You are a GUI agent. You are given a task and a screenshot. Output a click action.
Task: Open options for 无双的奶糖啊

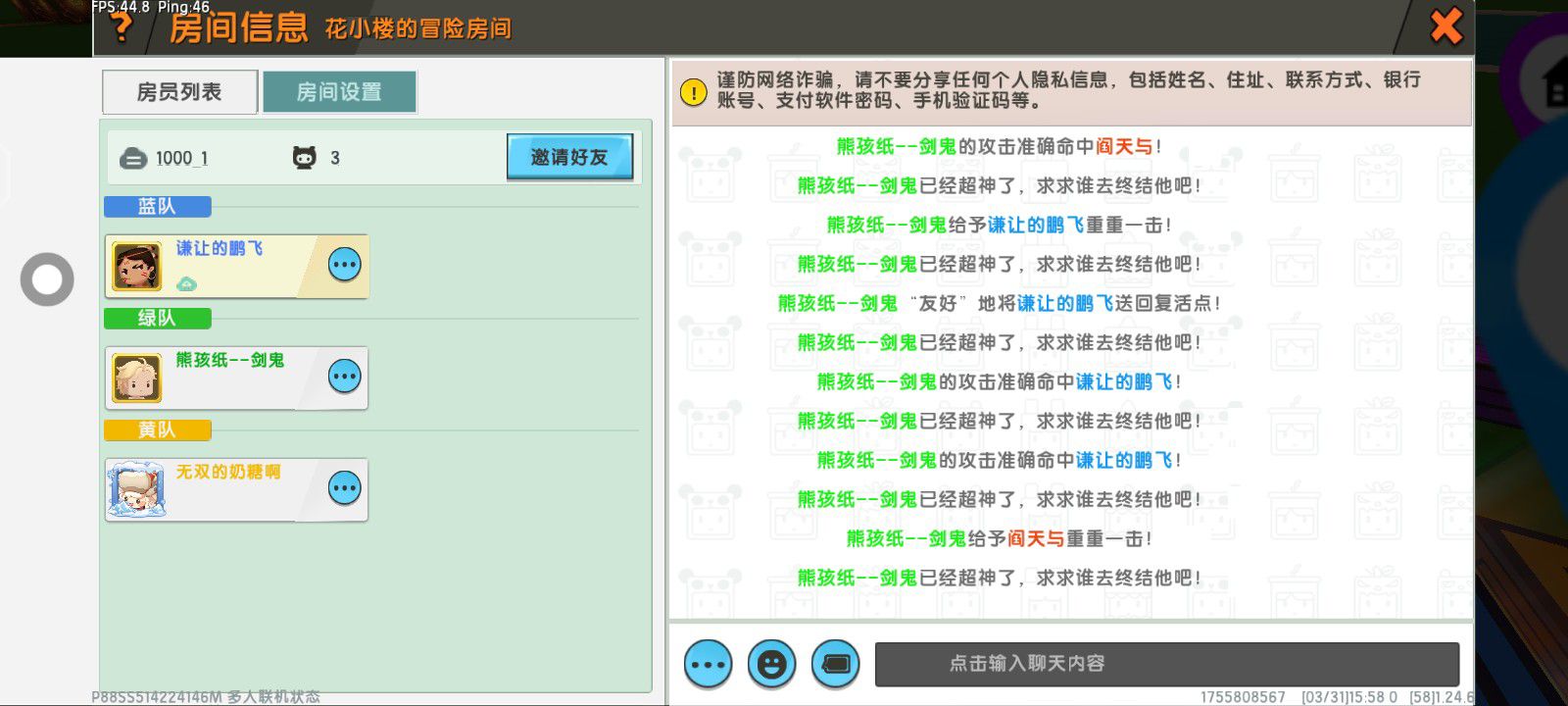(344, 488)
